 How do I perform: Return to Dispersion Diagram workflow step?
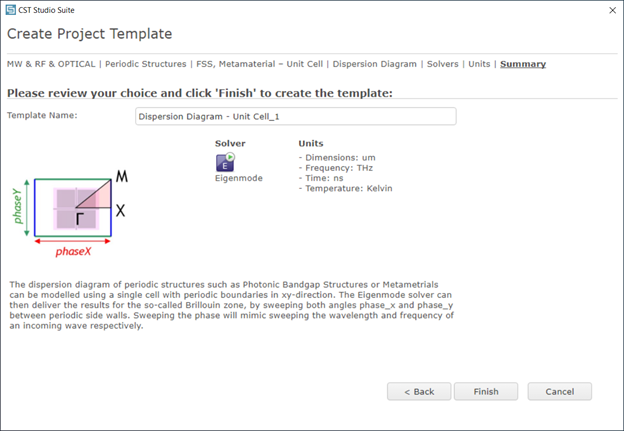(374, 64)
